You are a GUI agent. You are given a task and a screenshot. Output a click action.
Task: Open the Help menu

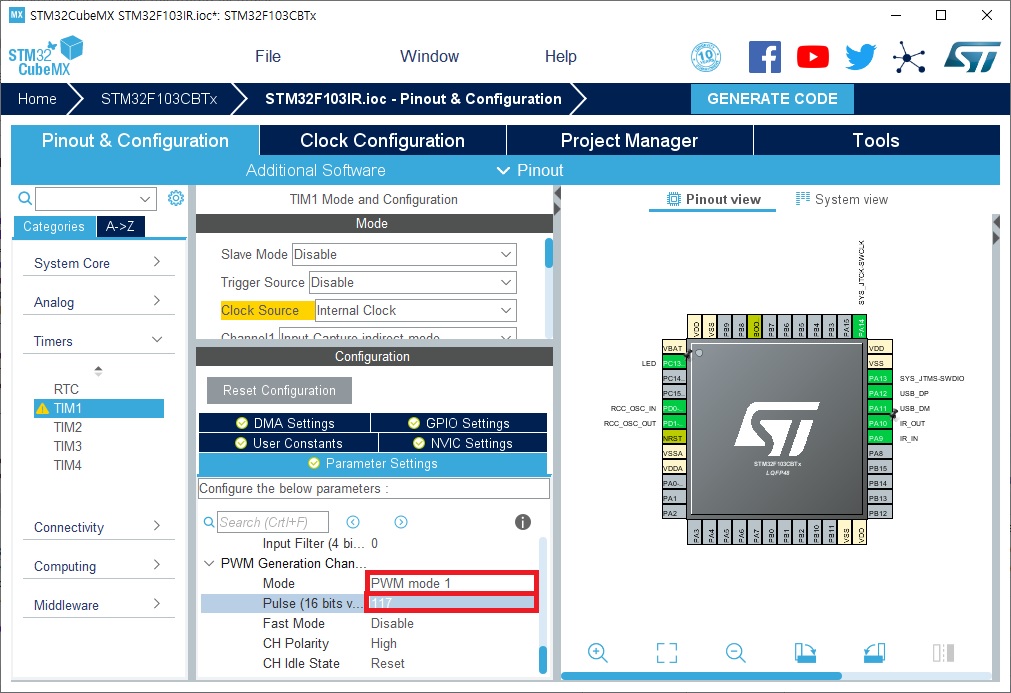coord(560,57)
